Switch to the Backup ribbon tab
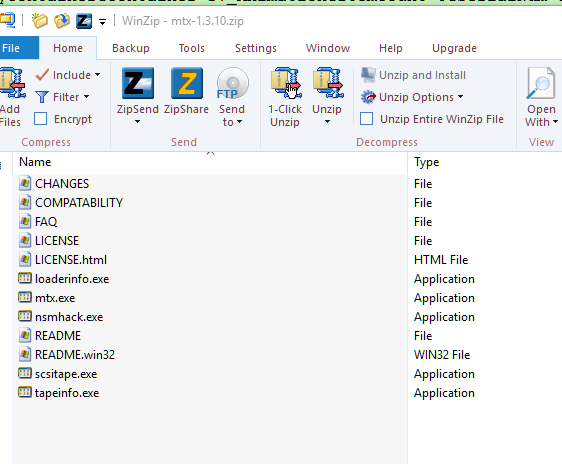The image size is (562, 464). pyautogui.click(x=131, y=48)
